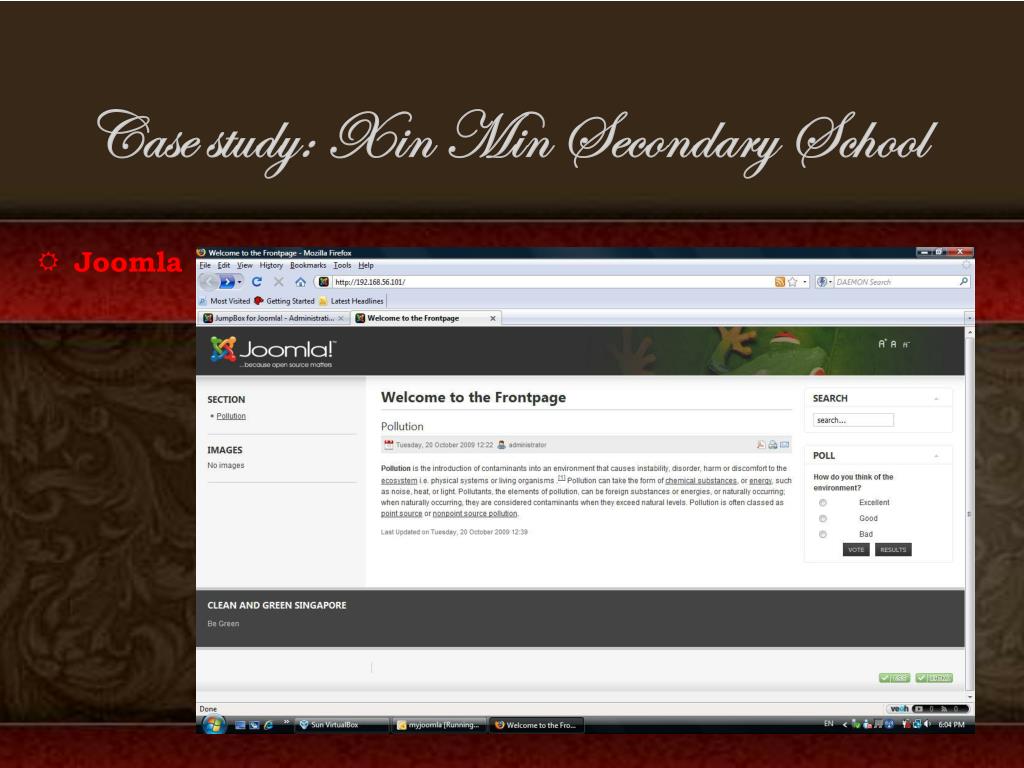
Task: Click the Firefox Forward arrow button
Action: pos(227,281)
